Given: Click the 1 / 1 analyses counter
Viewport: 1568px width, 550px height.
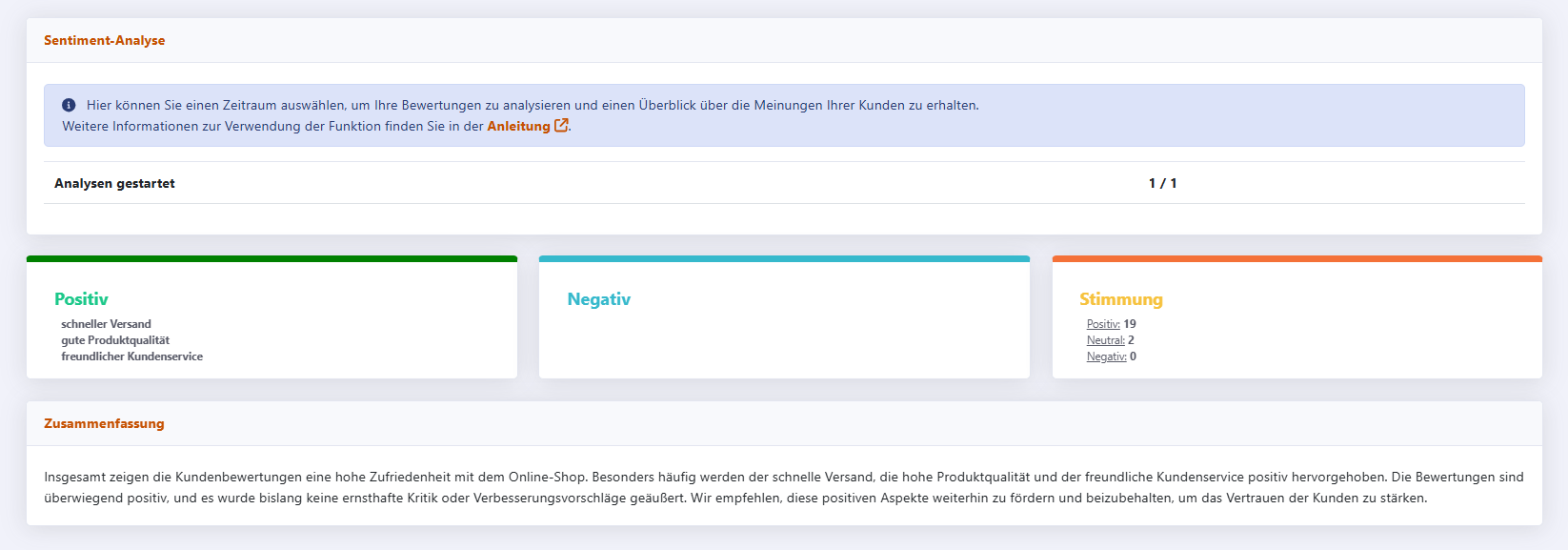Looking at the screenshot, I should click(x=1162, y=183).
